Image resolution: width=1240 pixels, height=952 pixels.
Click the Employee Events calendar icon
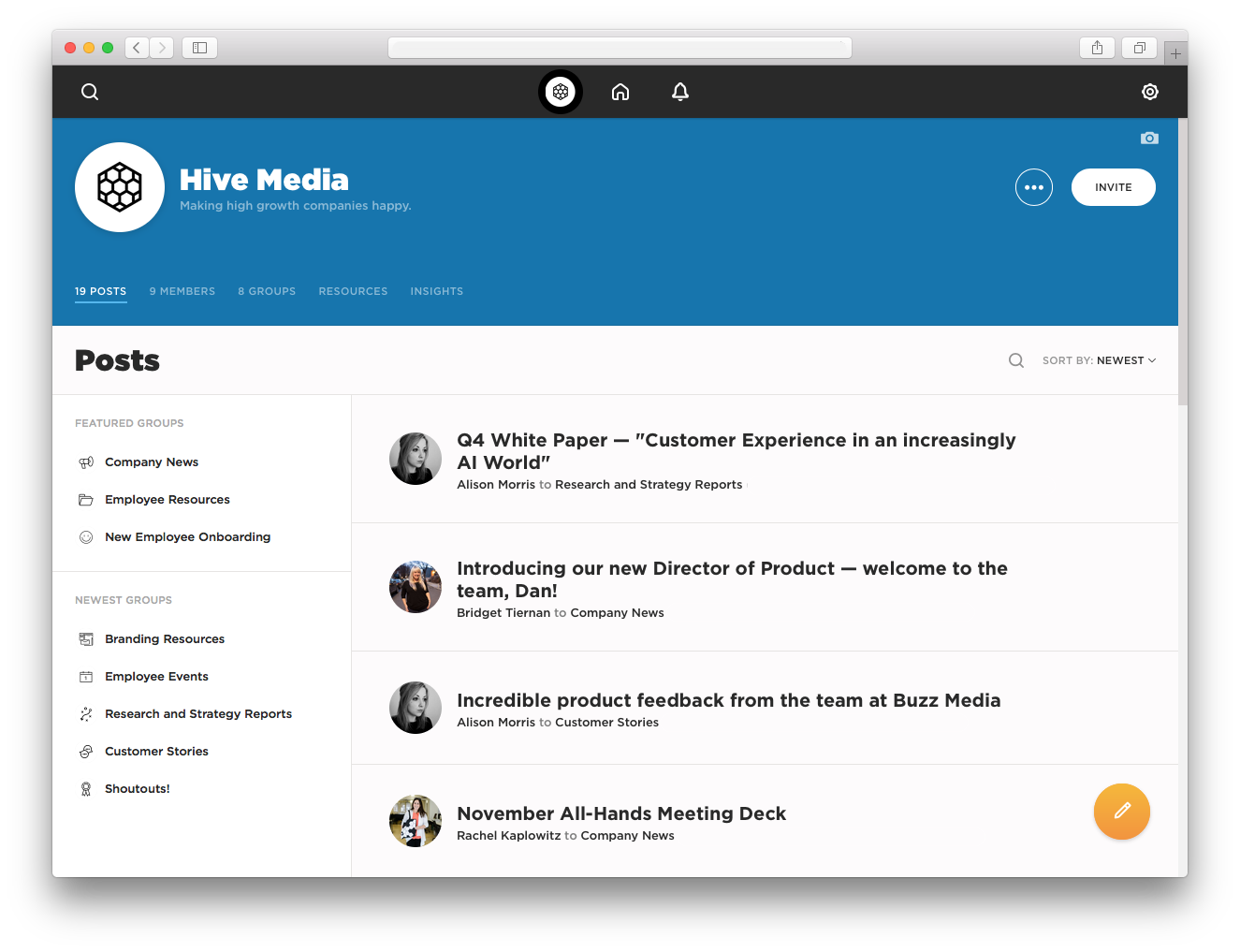(86, 677)
